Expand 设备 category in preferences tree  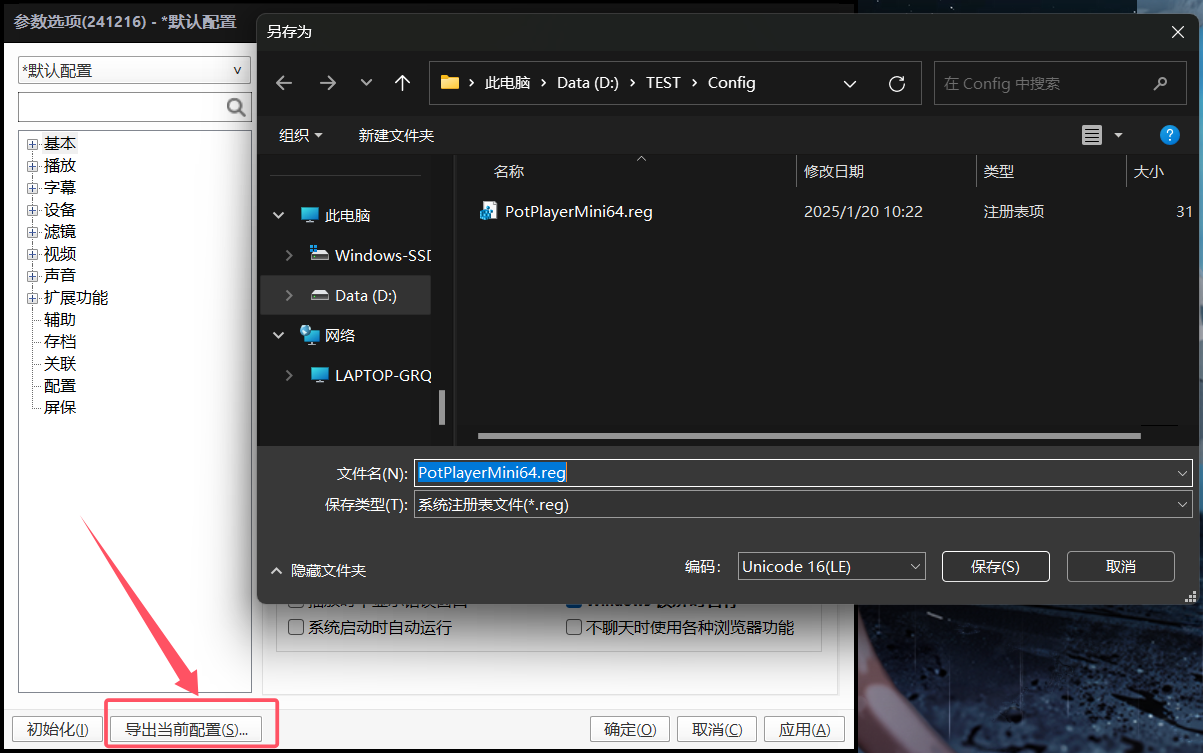tap(32, 210)
